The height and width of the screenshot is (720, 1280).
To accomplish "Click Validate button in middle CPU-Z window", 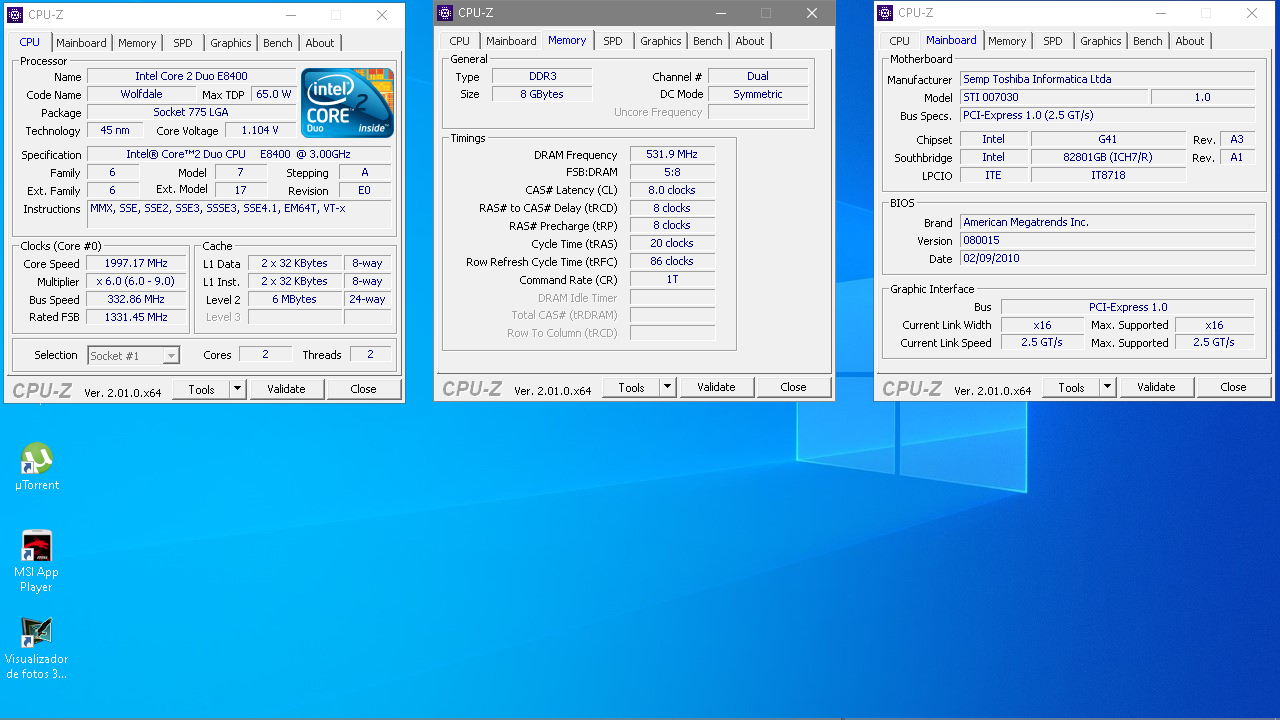I will click(x=716, y=387).
